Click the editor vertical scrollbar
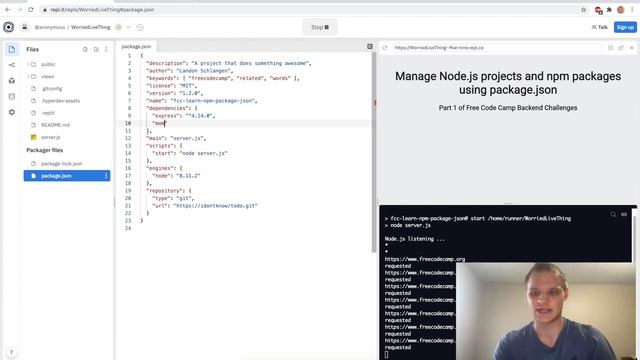This screenshot has width=640, height=360. point(374,153)
